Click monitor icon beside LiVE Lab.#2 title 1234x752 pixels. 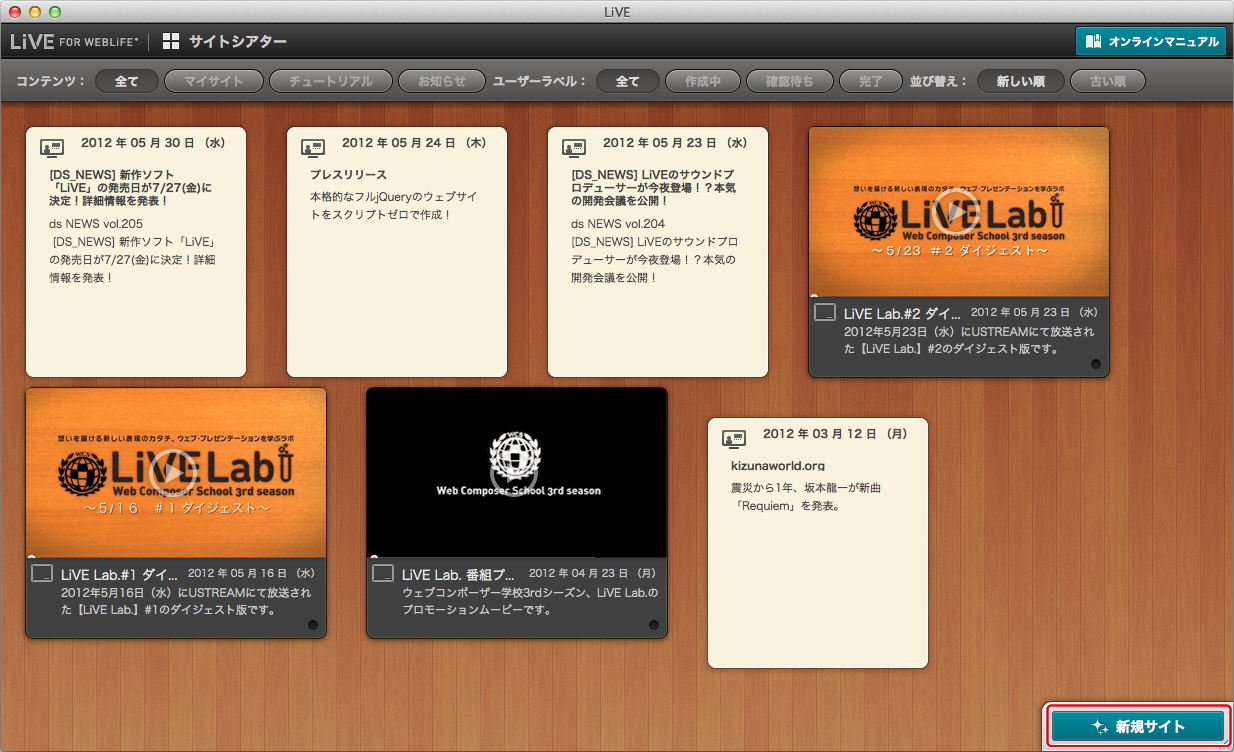pos(824,312)
